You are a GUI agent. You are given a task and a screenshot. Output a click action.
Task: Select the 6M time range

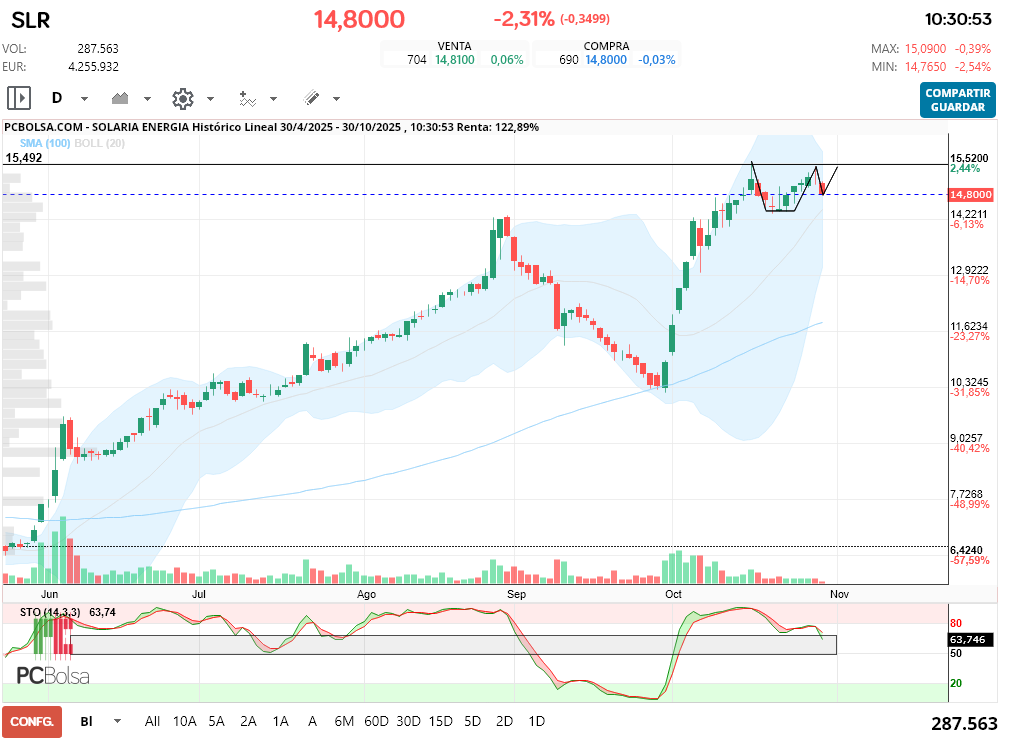click(x=344, y=721)
